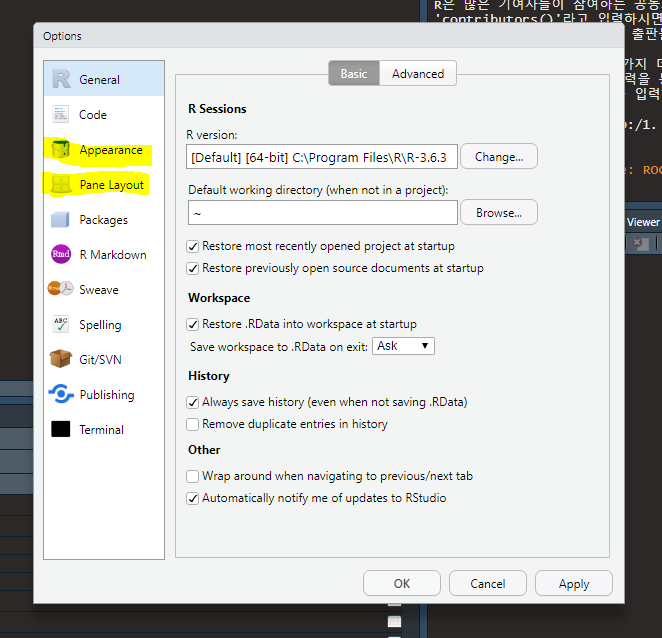Select R Markdown label in sidebar
The image size is (662, 638).
113,255
